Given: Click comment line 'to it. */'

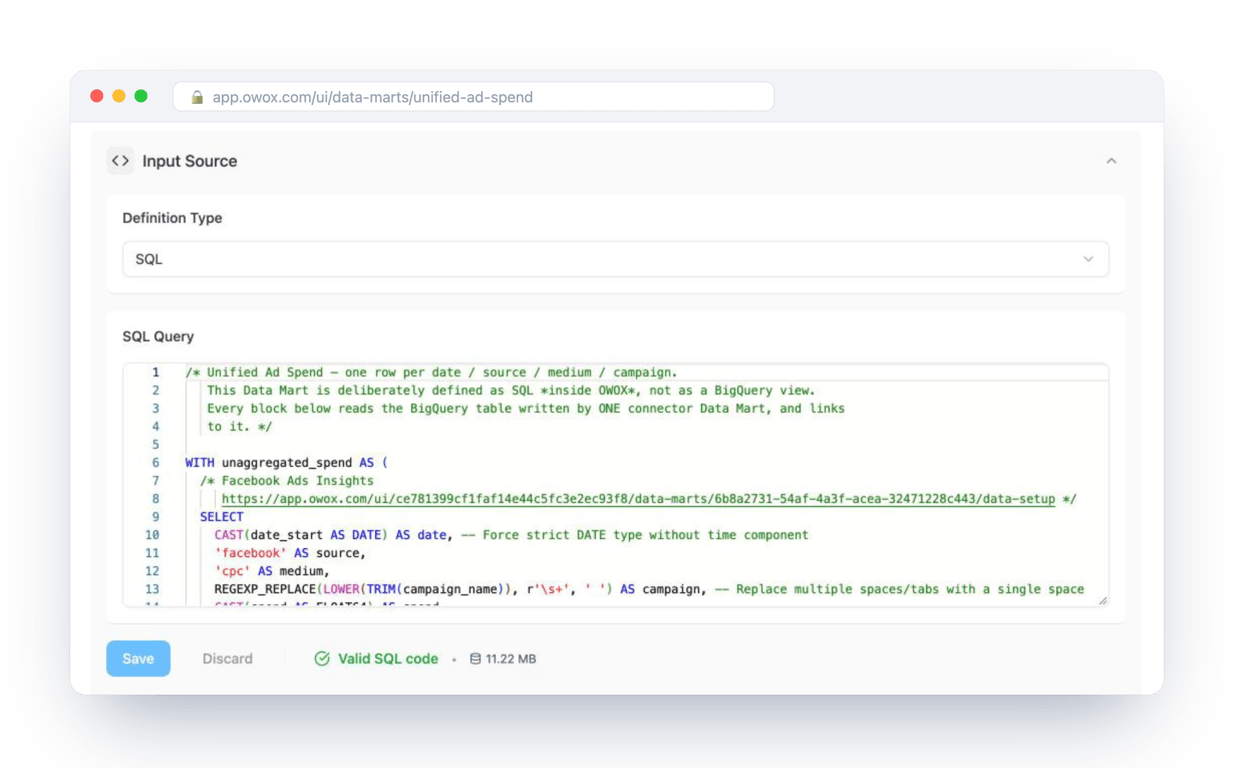Looking at the screenshot, I should (x=240, y=426).
